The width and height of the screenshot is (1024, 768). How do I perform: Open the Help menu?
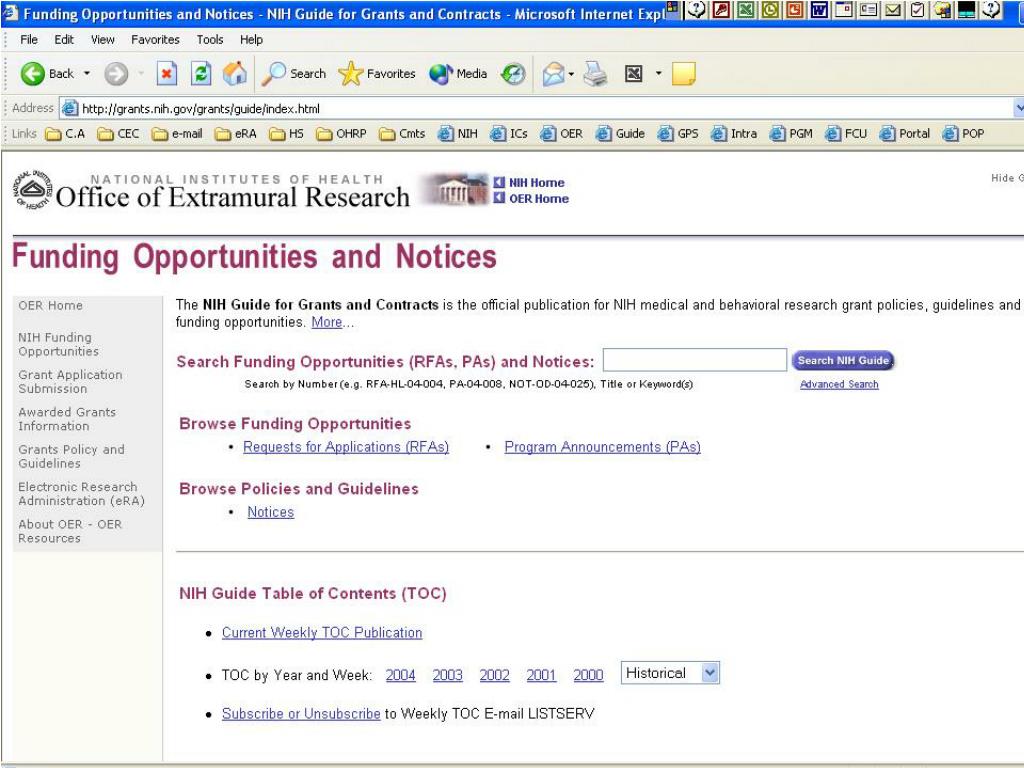[x=251, y=40]
